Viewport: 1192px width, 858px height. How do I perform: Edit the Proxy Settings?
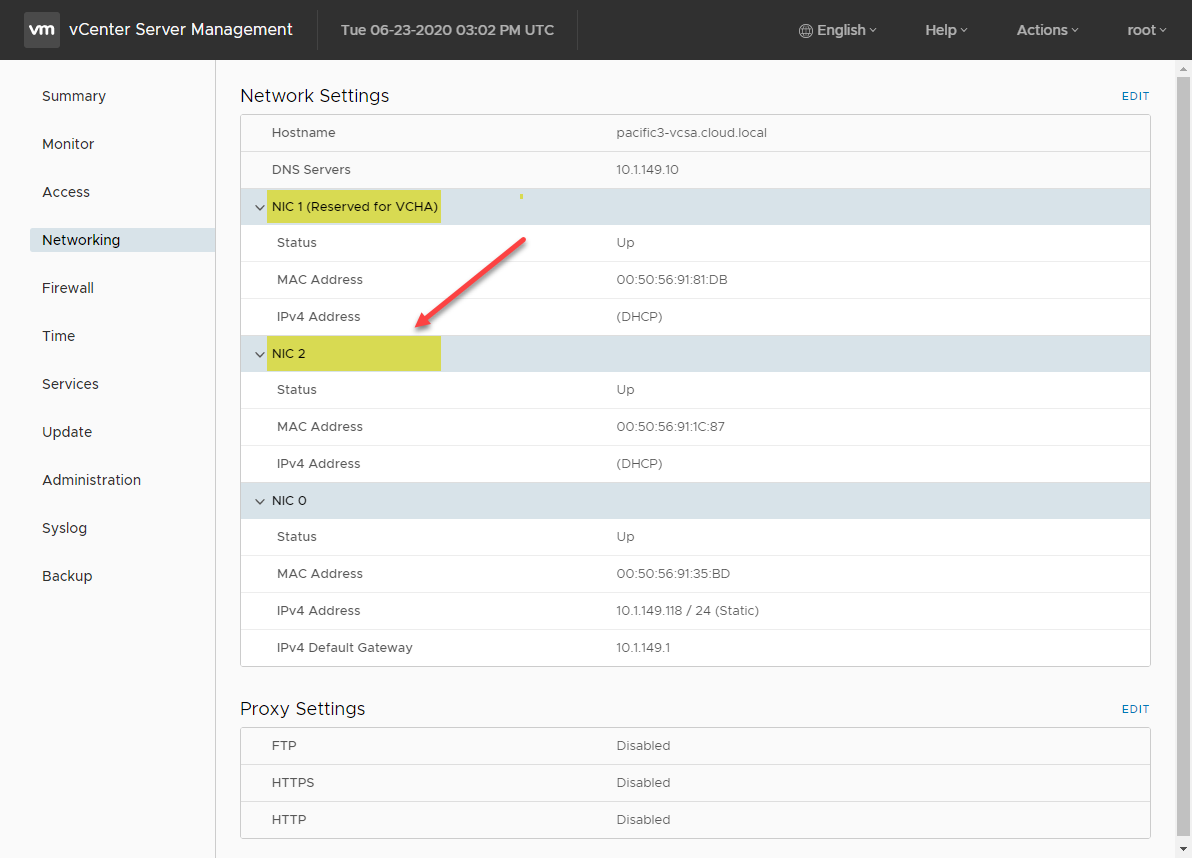1135,708
